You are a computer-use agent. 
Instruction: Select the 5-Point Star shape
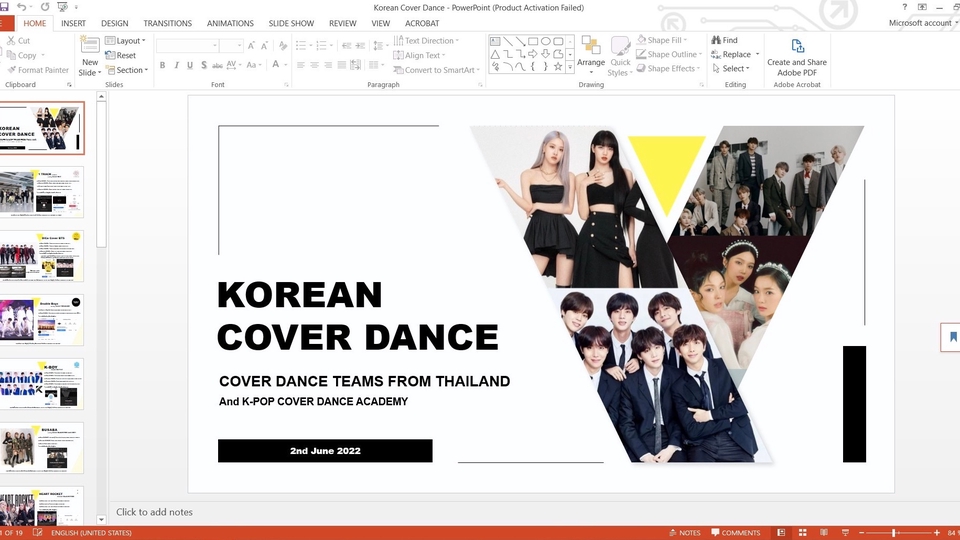pyautogui.click(x=558, y=67)
